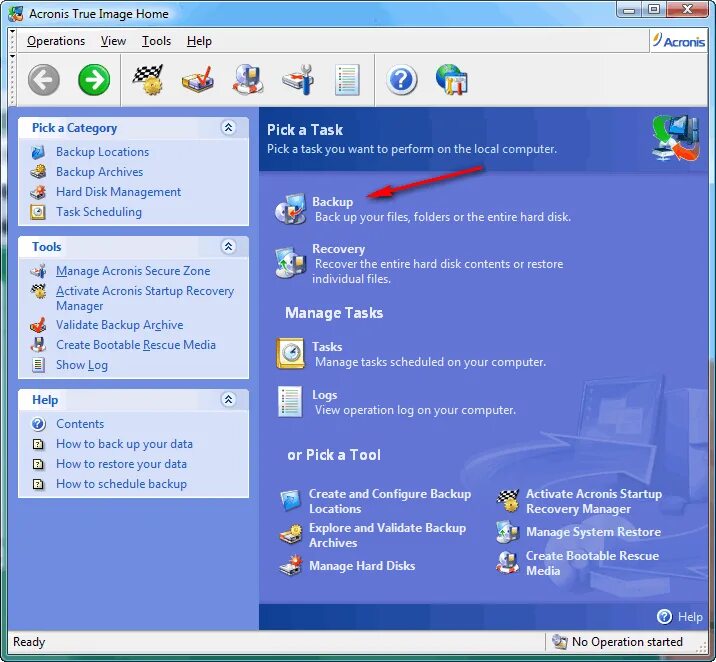Click the Create and Configure Backup Locations icon
Image resolution: width=716 pixels, height=662 pixels.
(291, 501)
